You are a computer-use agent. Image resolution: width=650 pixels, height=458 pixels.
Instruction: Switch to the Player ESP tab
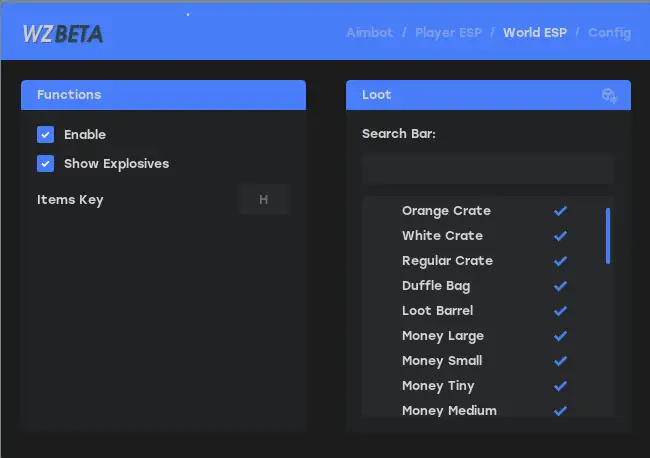tap(448, 33)
